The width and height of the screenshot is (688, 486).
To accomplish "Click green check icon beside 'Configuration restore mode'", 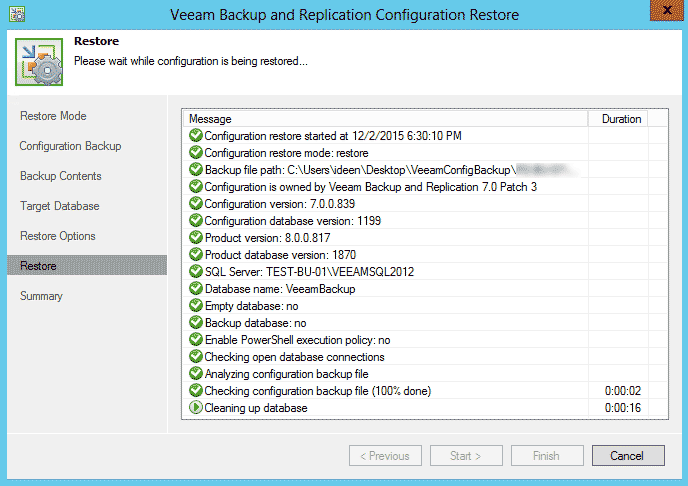I will pos(195,153).
